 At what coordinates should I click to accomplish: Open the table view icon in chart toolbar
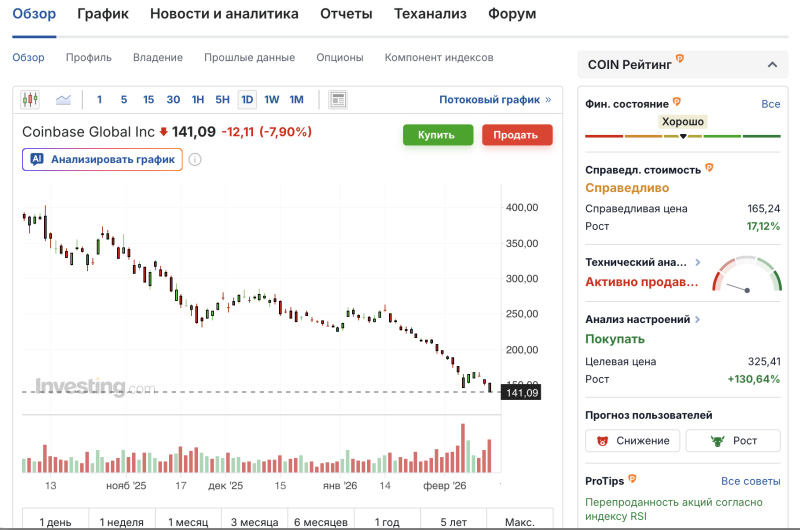click(338, 99)
